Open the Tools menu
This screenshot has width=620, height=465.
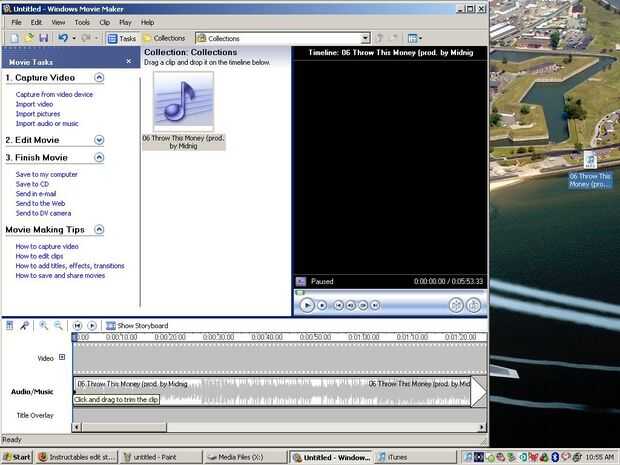(82, 23)
